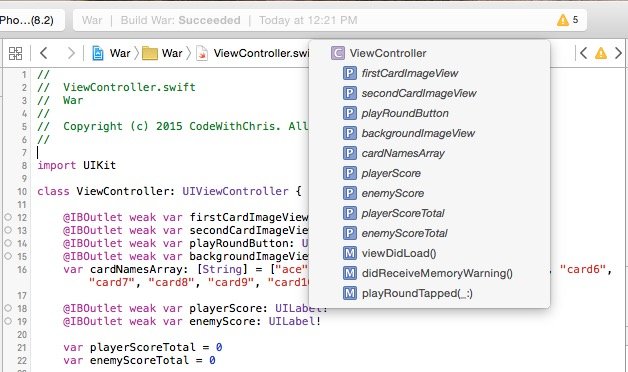Click the "card8" string literal
The image size is (628, 372).
[x=171, y=282]
